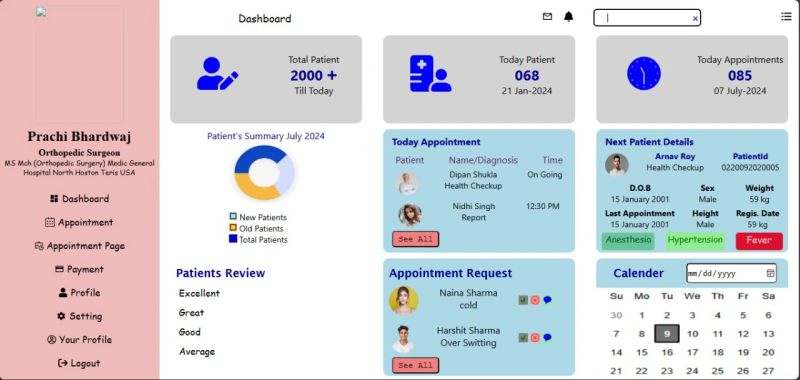800x380 pixels.
Task: Reject Harshit Sharma's request red cross
Action: point(535,337)
